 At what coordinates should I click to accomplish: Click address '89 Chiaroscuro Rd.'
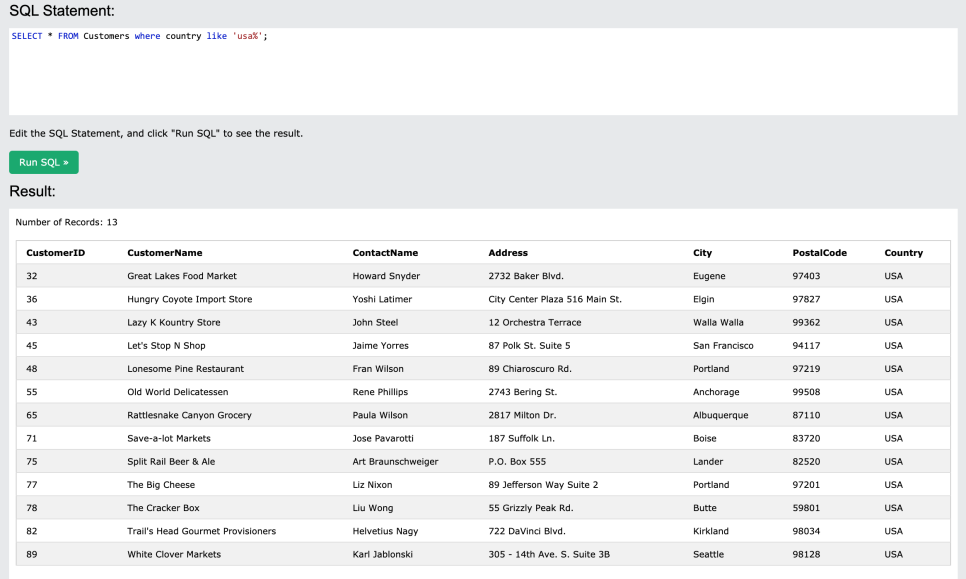[x=530, y=369]
